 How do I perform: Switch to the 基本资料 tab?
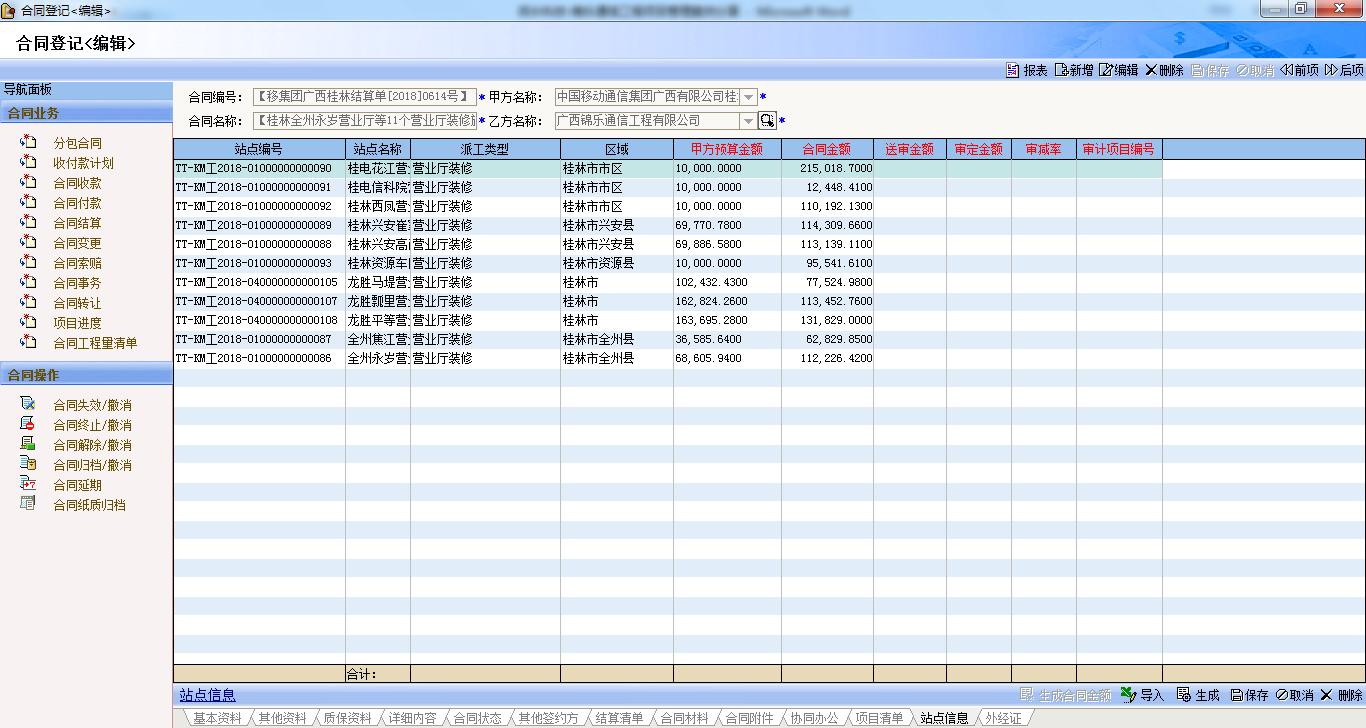(217, 718)
